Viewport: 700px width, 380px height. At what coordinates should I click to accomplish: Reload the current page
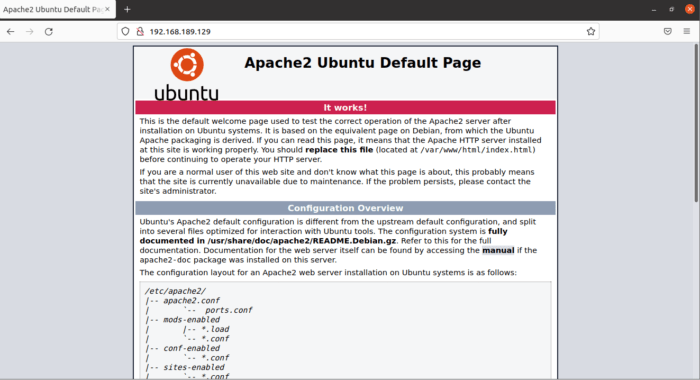pyautogui.click(x=49, y=32)
